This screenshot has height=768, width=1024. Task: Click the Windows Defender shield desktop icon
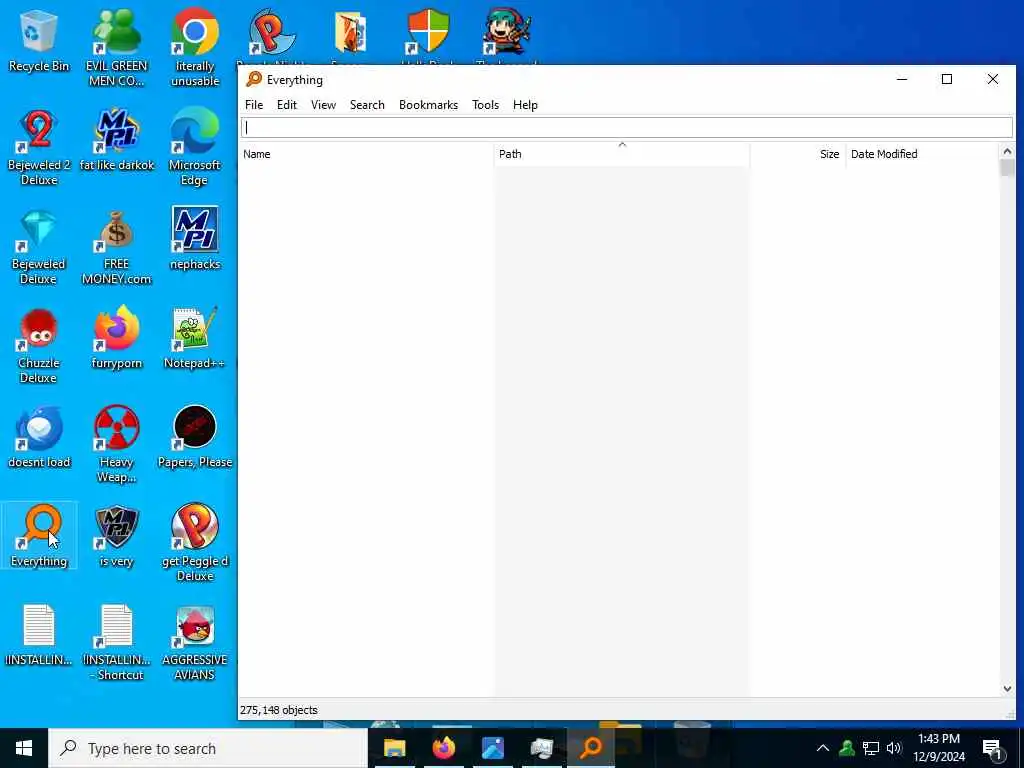(428, 31)
